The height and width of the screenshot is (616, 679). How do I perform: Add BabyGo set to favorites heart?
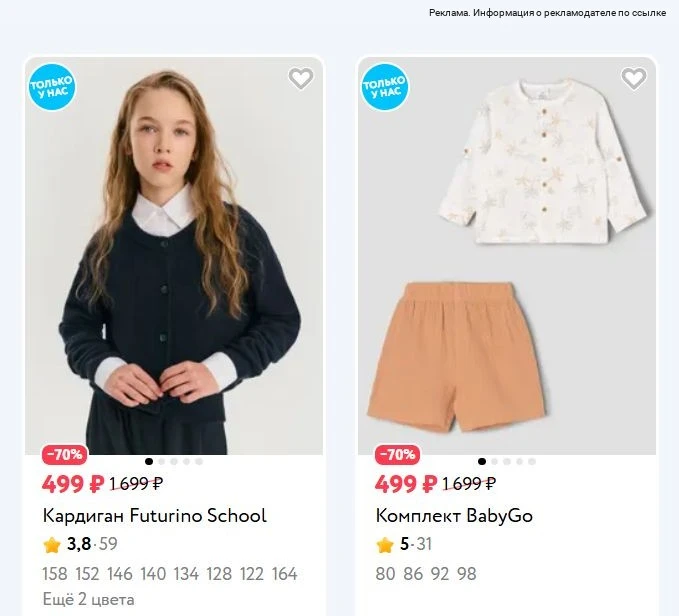pyautogui.click(x=634, y=79)
